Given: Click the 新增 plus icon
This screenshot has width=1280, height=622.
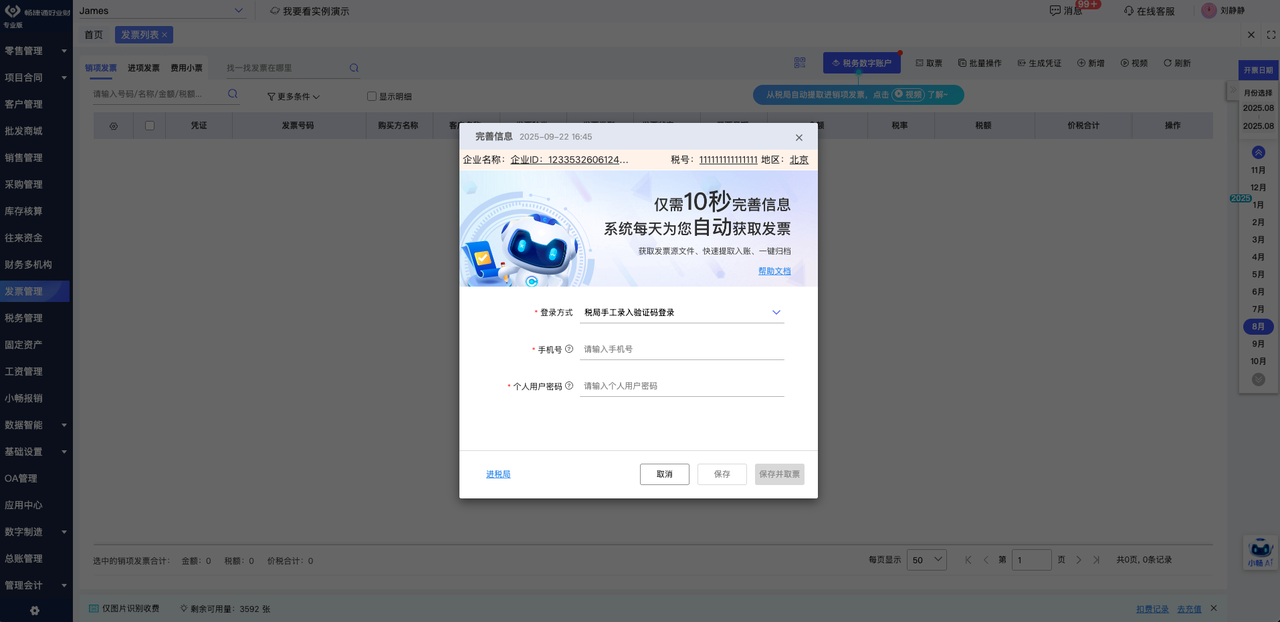Looking at the screenshot, I should (1081, 62).
